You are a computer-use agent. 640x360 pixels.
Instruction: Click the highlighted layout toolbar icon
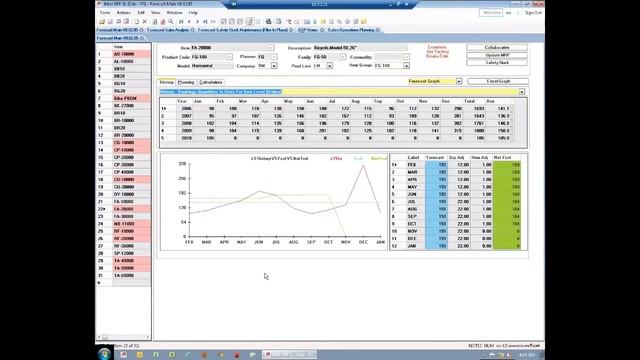[x=250, y=22]
